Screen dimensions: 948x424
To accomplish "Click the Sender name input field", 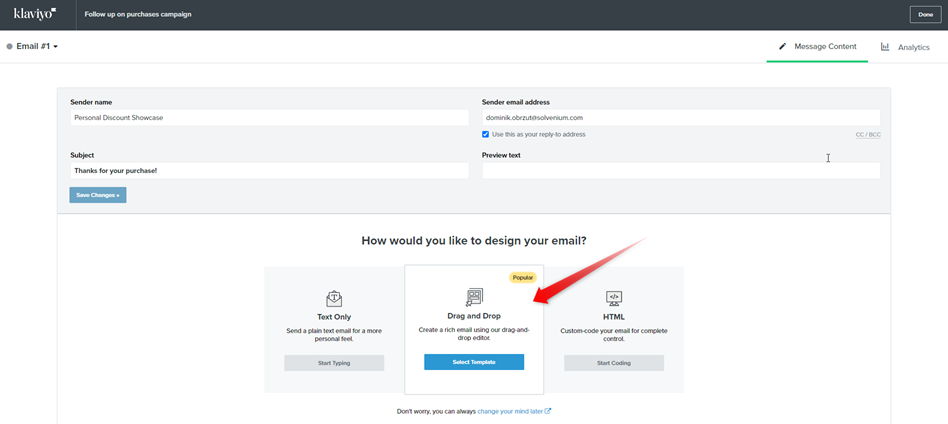I will pos(269,118).
